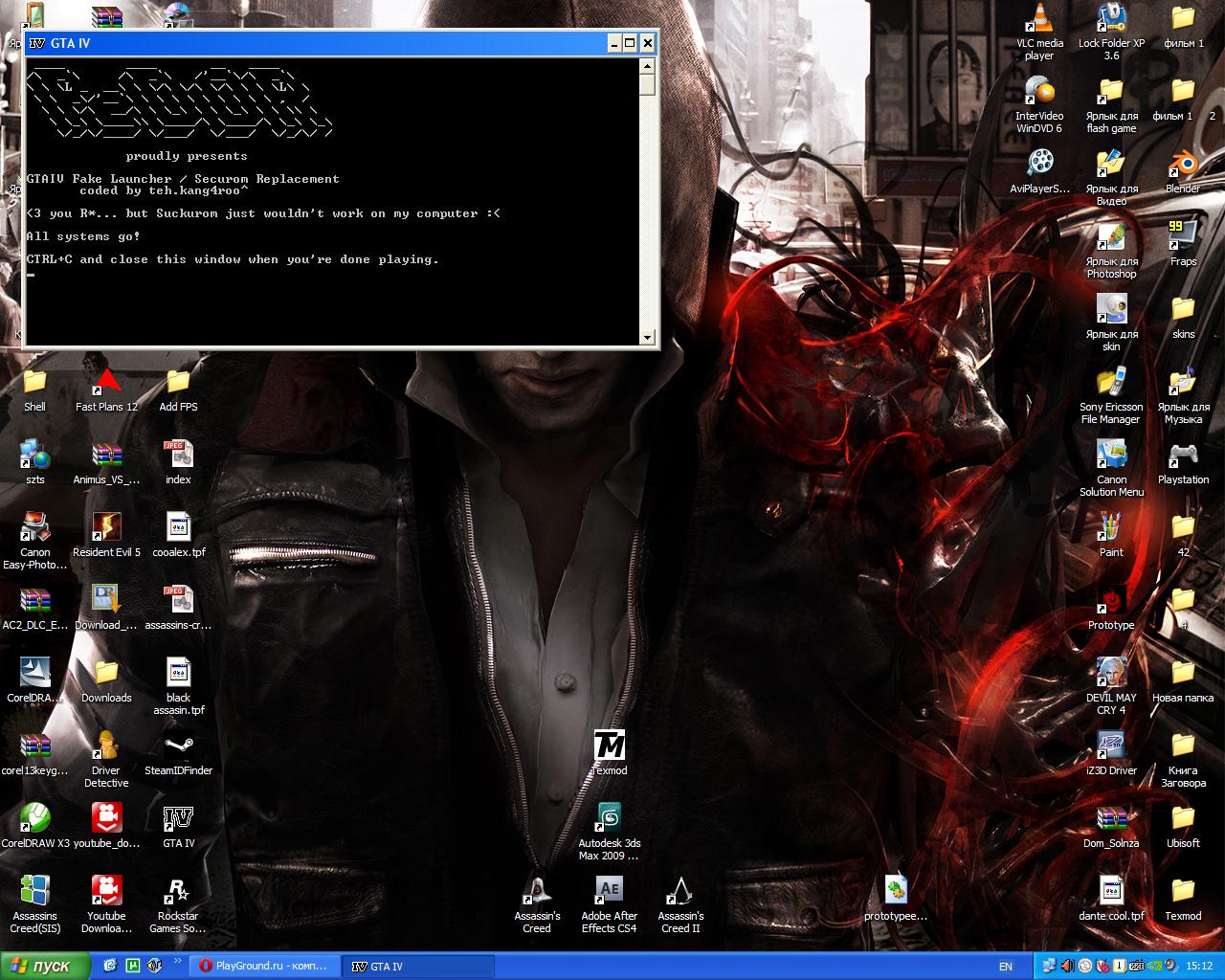Viewport: 1225px width, 980px height.
Task: Open the Youtube Downloader shortcut
Action: point(106,903)
